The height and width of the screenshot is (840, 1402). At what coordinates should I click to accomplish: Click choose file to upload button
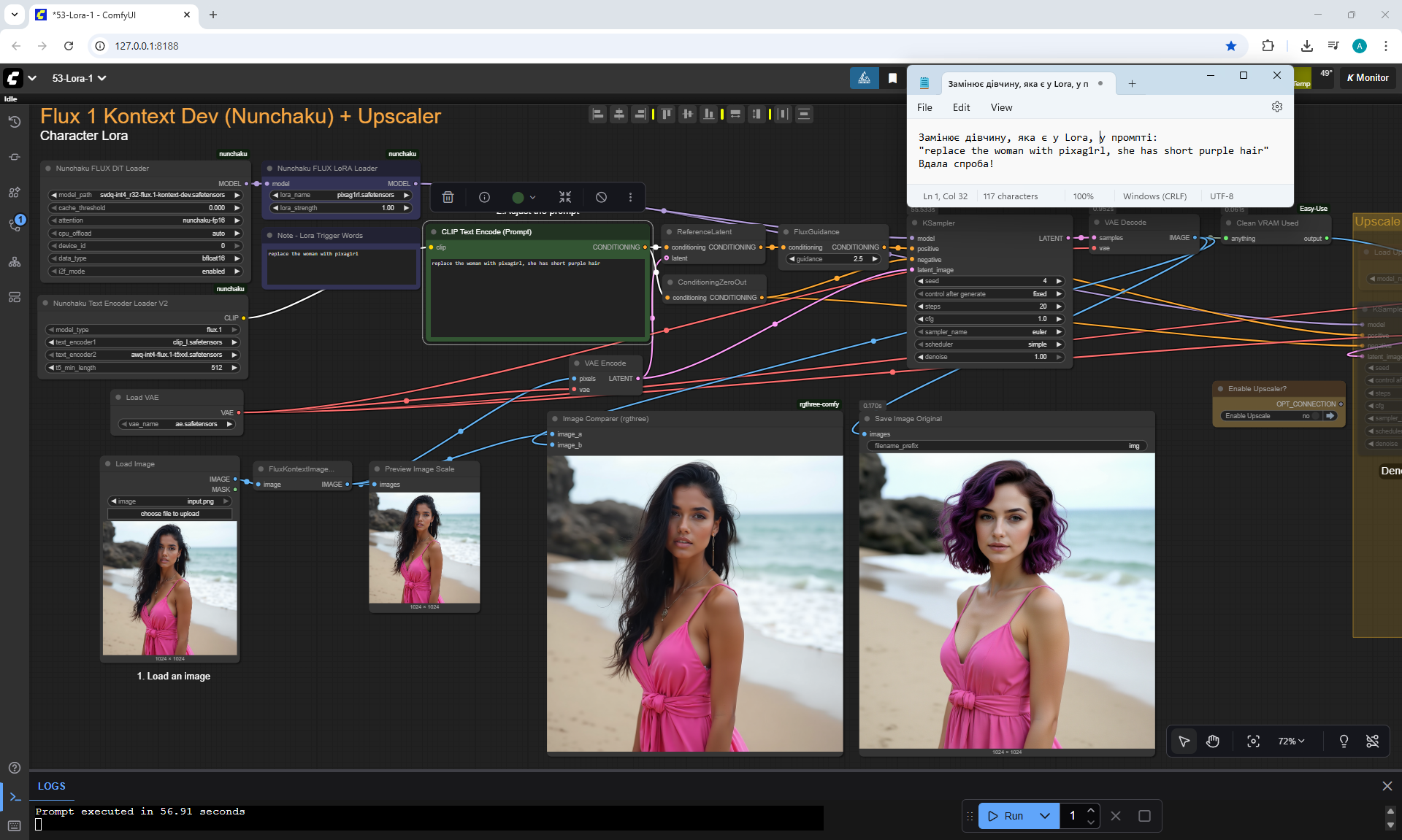(169, 514)
